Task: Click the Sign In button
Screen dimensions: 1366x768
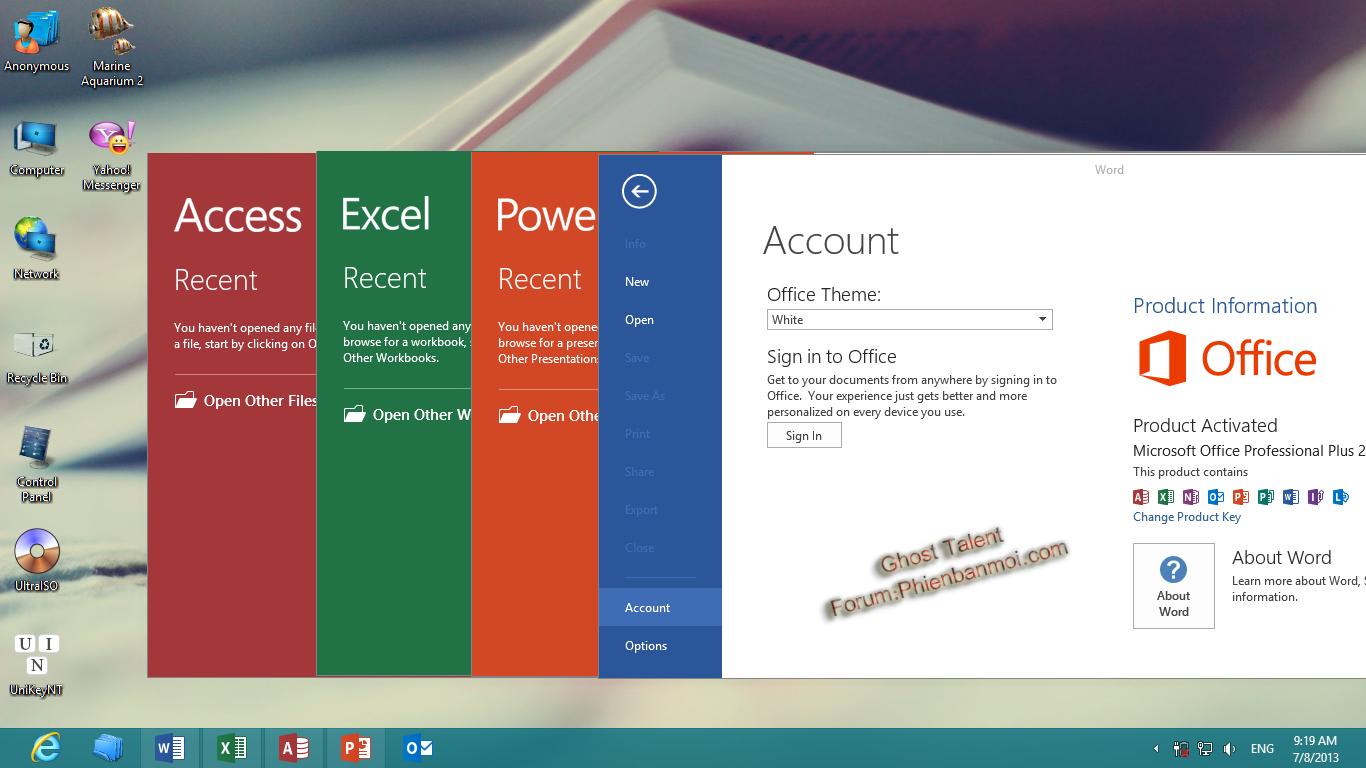Action: point(804,436)
